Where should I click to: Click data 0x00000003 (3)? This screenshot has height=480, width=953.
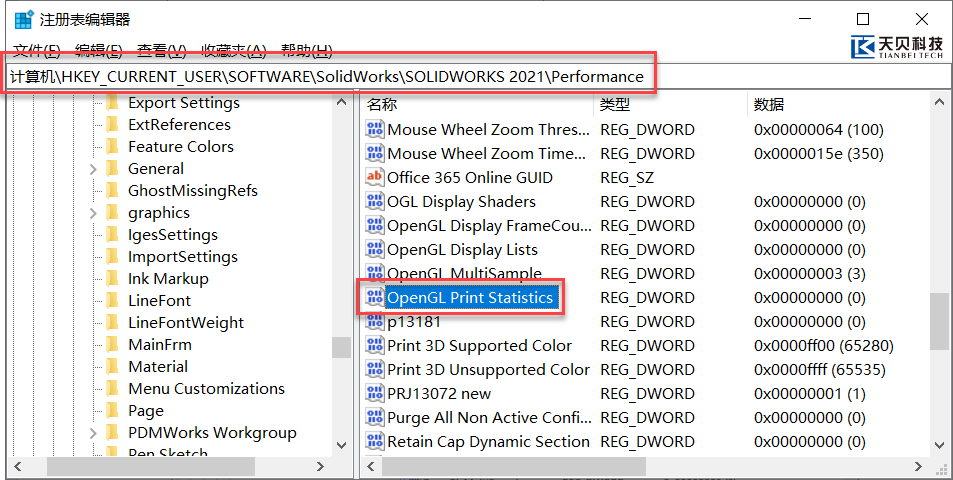click(810, 274)
